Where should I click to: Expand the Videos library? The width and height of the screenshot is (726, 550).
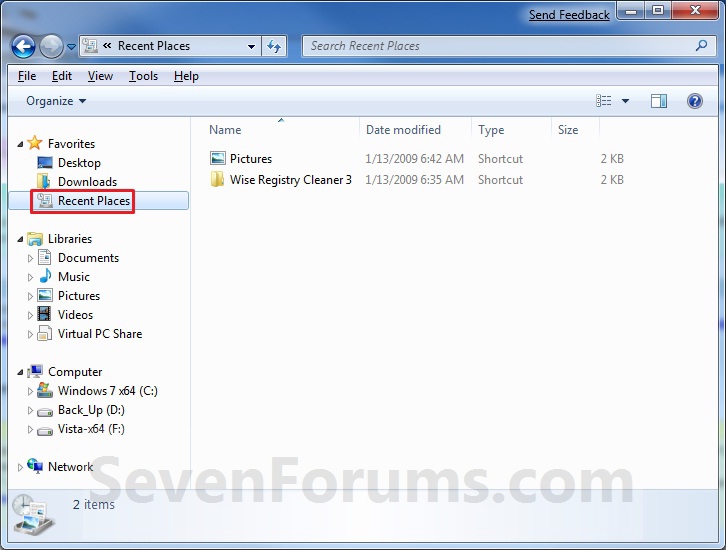click(30, 315)
